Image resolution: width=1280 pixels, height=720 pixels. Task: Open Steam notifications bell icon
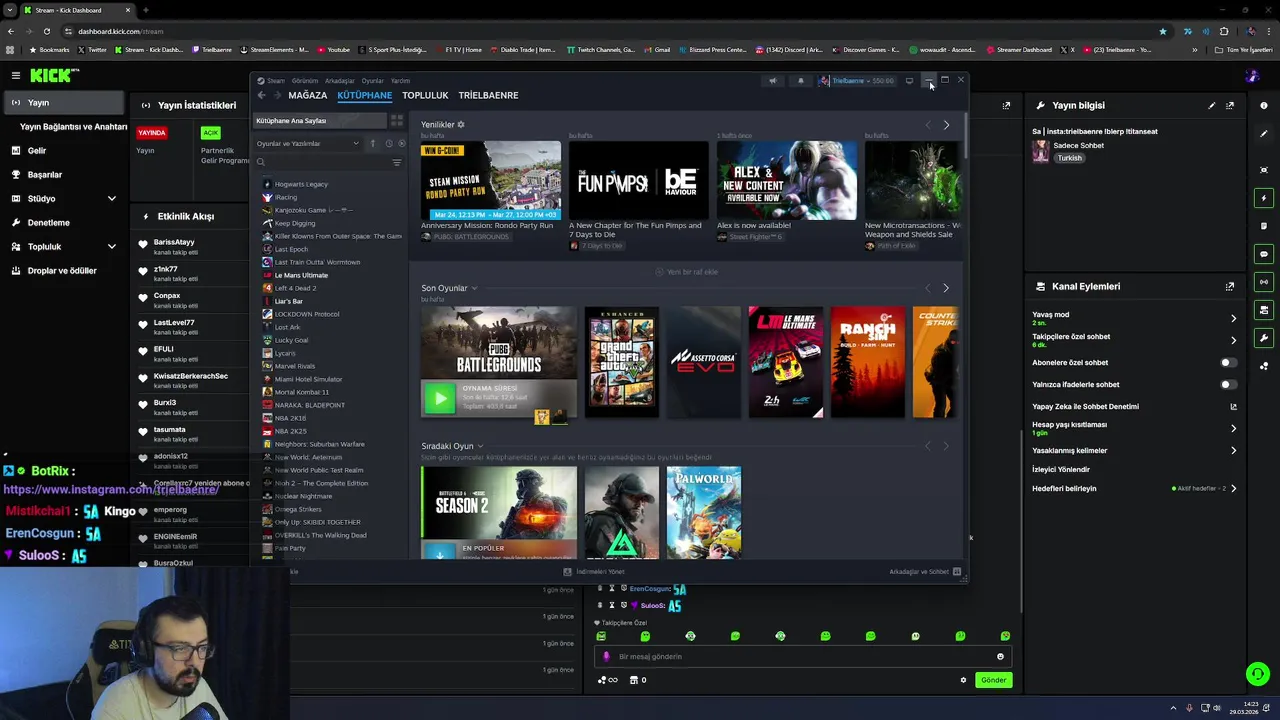[x=800, y=81]
